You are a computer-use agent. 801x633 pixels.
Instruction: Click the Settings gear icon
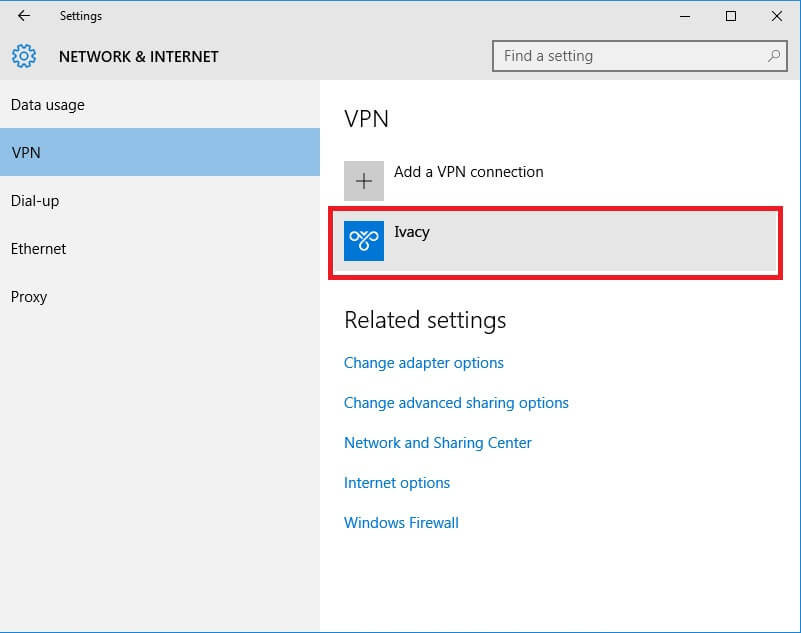pyautogui.click(x=24, y=56)
